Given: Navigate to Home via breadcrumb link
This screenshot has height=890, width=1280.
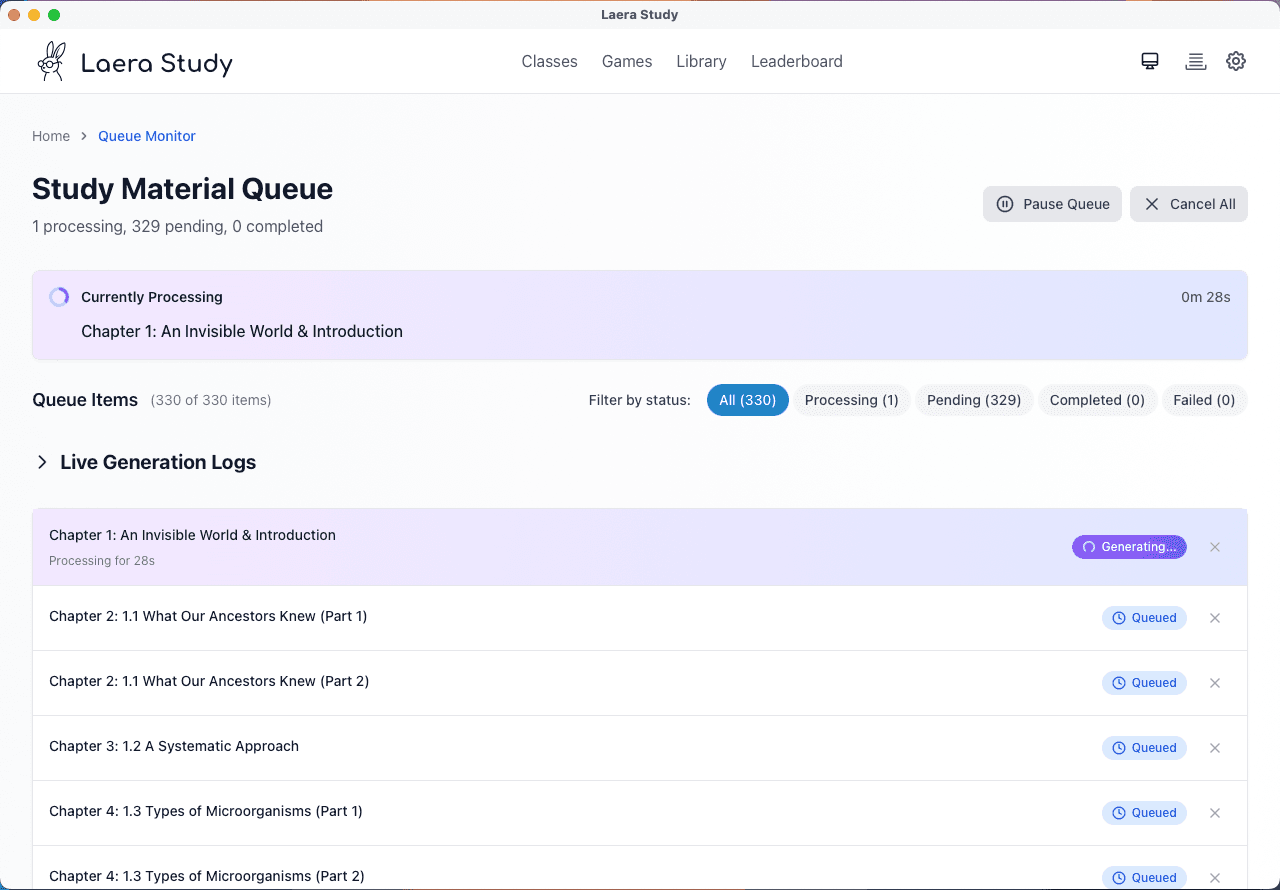Looking at the screenshot, I should coord(51,136).
